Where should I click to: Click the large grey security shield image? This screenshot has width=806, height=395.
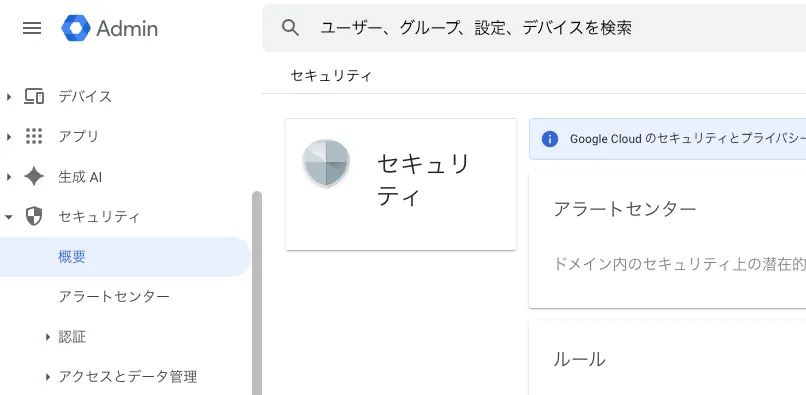326,163
